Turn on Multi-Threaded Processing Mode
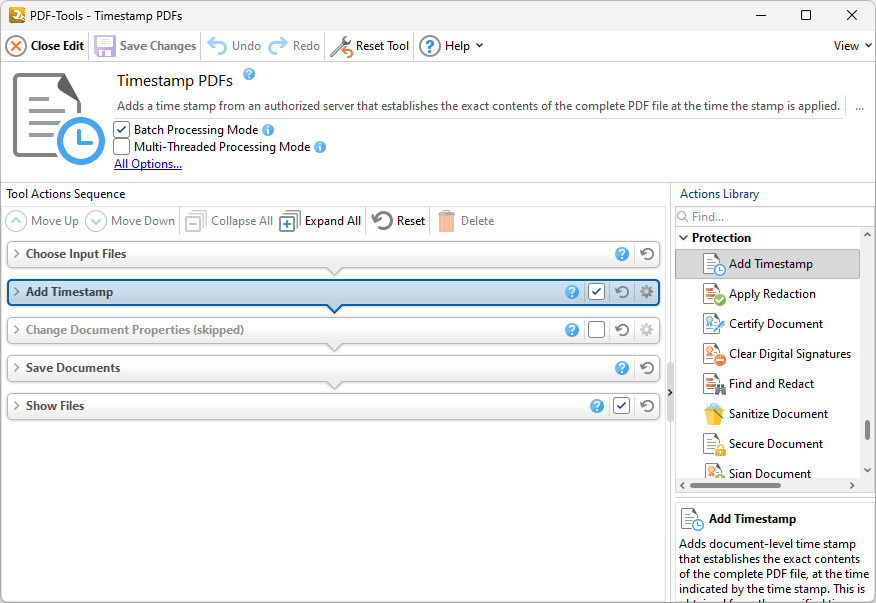Image resolution: width=876 pixels, height=603 pixels. [x=121, y=147]
